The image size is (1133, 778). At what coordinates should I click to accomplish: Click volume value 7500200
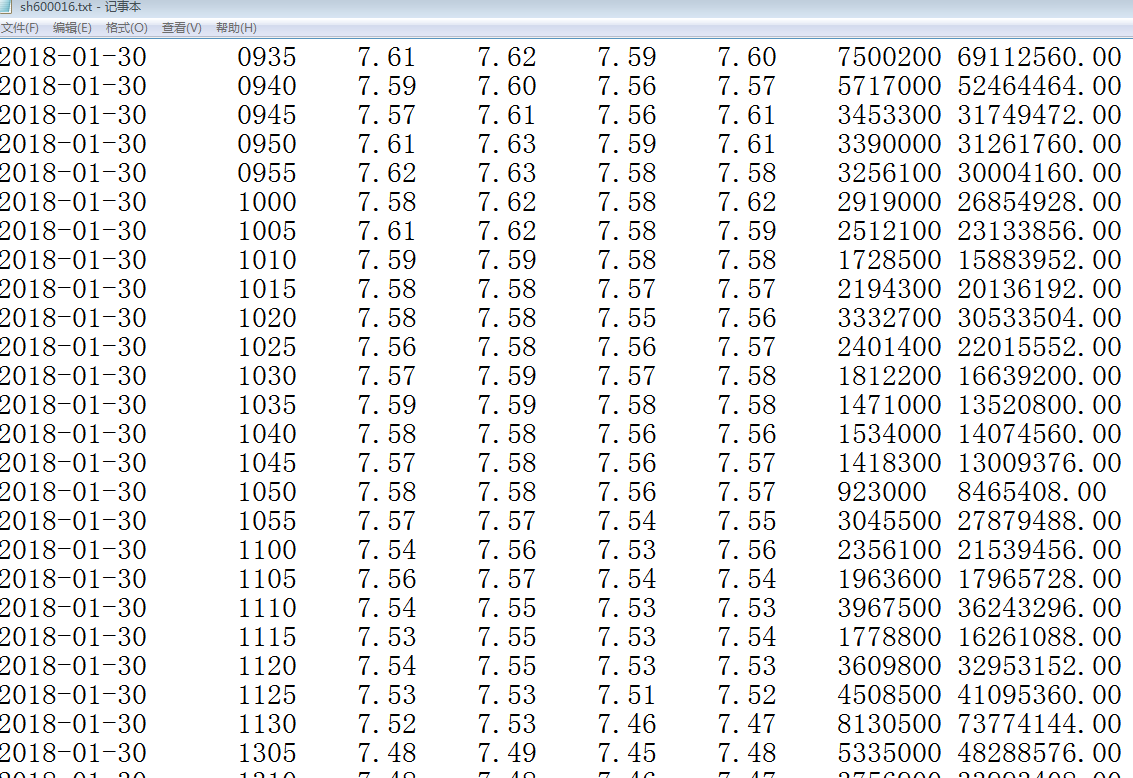(889, 57)
